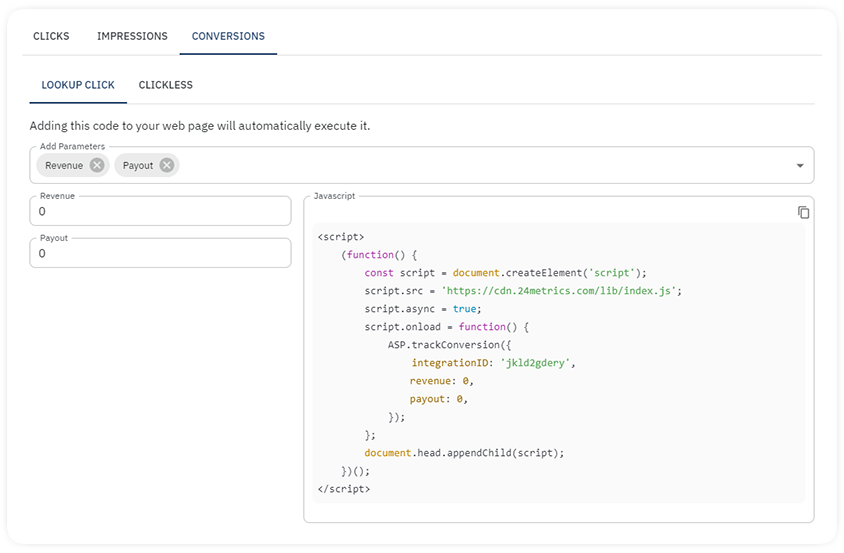
Task: Click the cdn.24metrics.com script URL
Action: click(559, 291)
